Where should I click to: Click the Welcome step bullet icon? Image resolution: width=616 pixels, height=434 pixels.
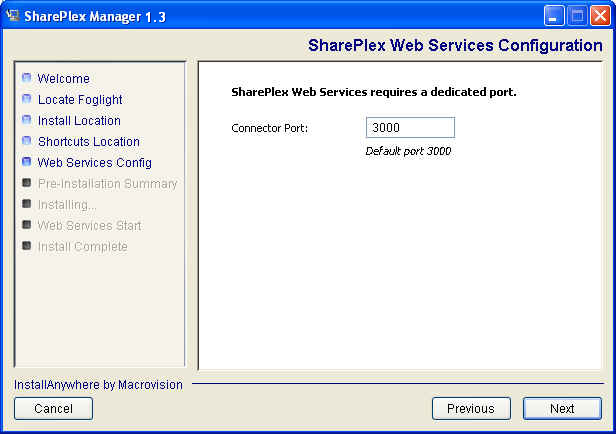[27, 78]
